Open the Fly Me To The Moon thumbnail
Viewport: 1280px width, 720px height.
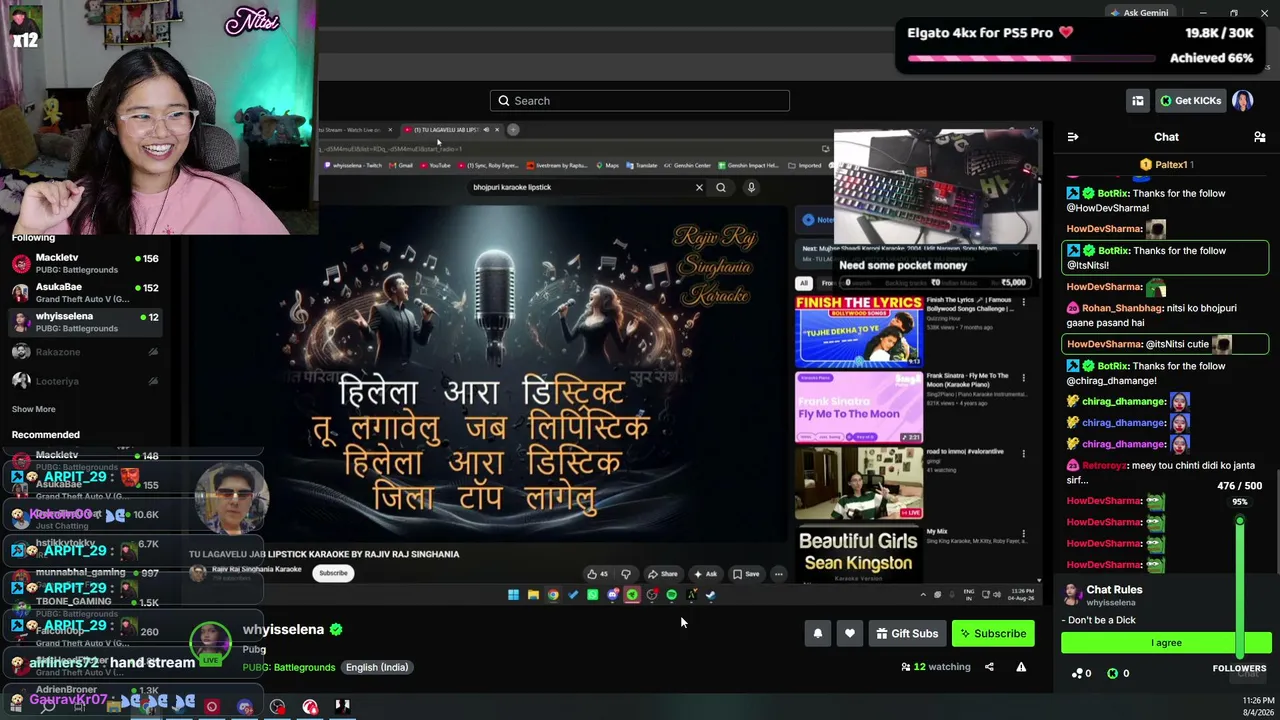pyautogui.click(x=859, y=407)
